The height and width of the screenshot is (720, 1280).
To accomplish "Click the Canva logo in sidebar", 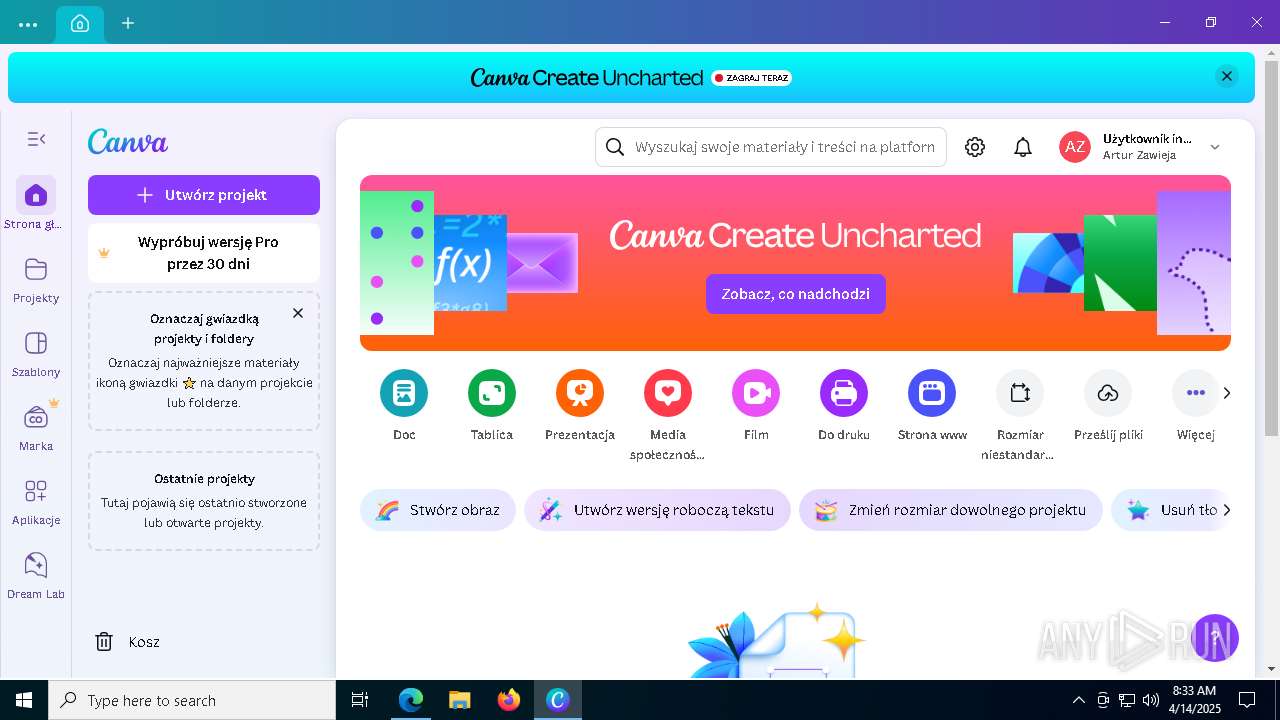I will coord(128,142).
